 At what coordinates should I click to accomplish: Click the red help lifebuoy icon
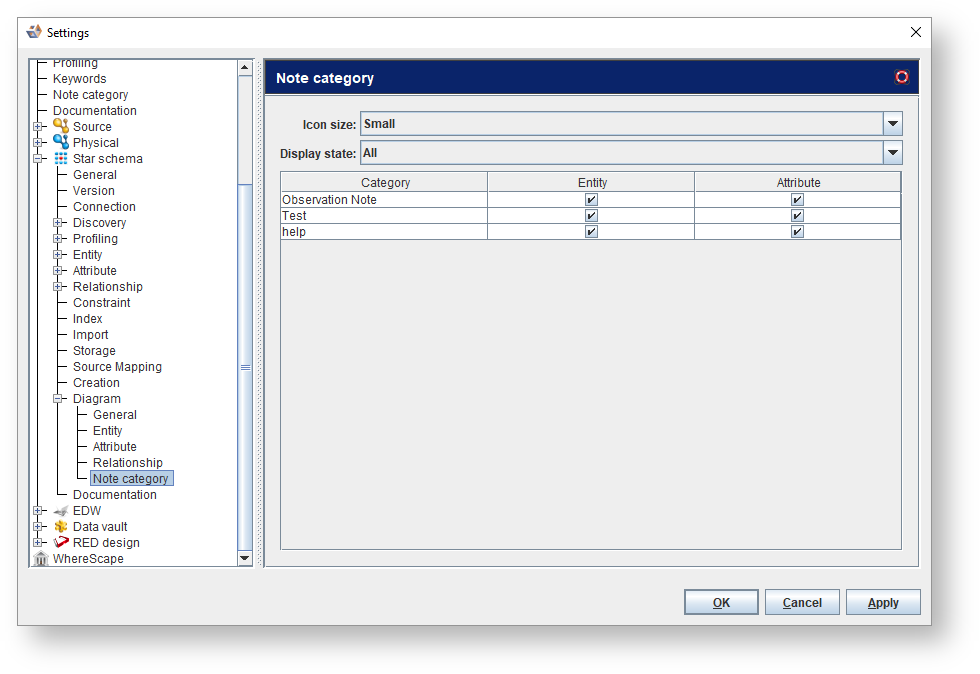[x=901, y=77]
